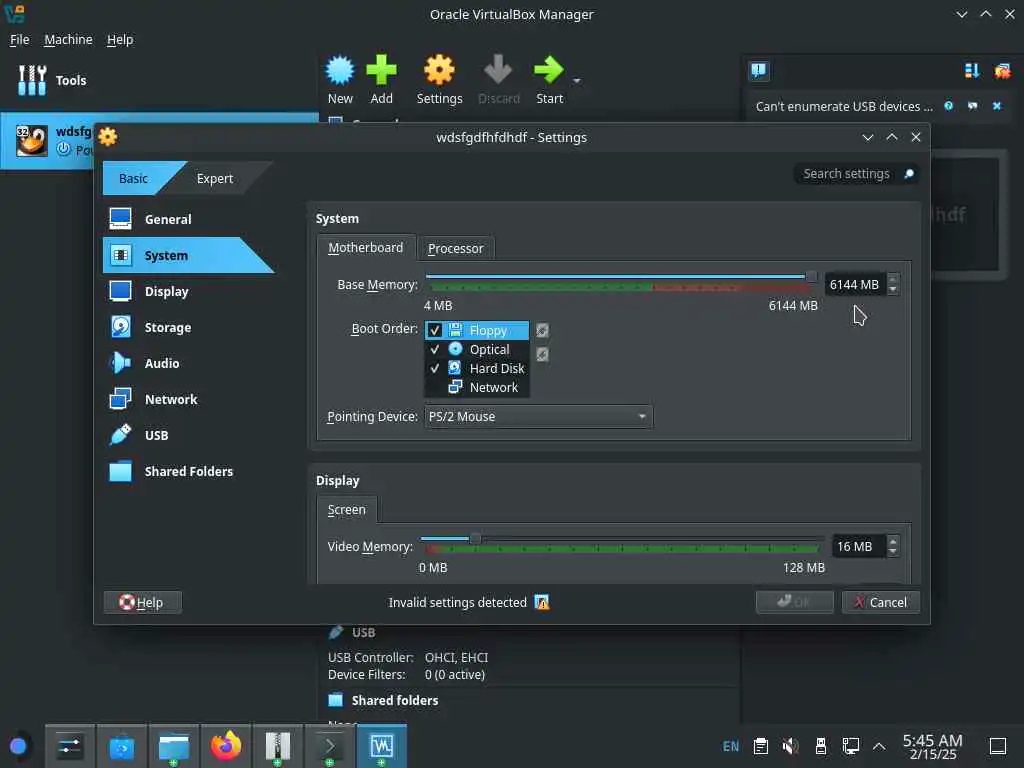This screenshot has height=768, width=1024.
Task: Open the clipboard tray icon
Action: (760, 746)
